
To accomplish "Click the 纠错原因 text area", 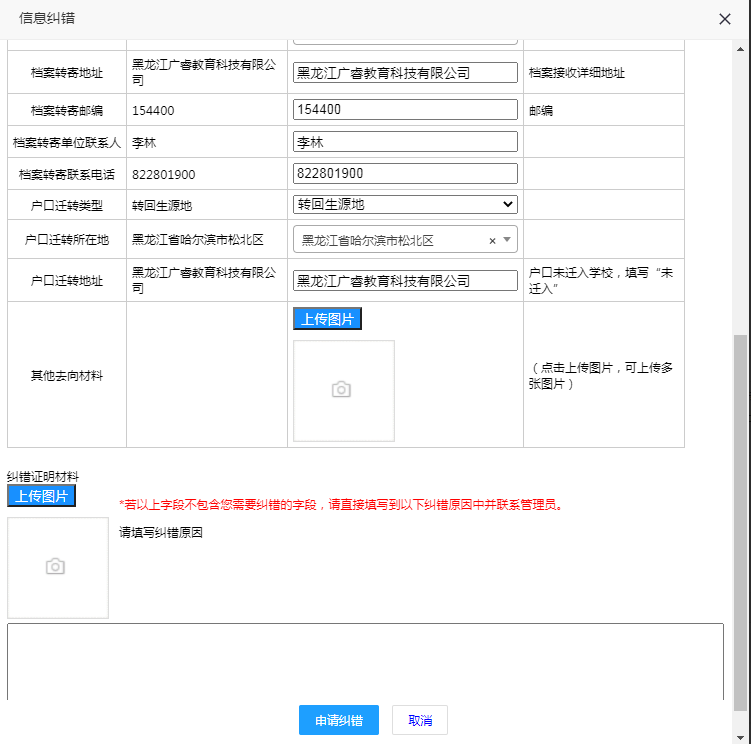I will pyautogui.click(x=365, y=660).
